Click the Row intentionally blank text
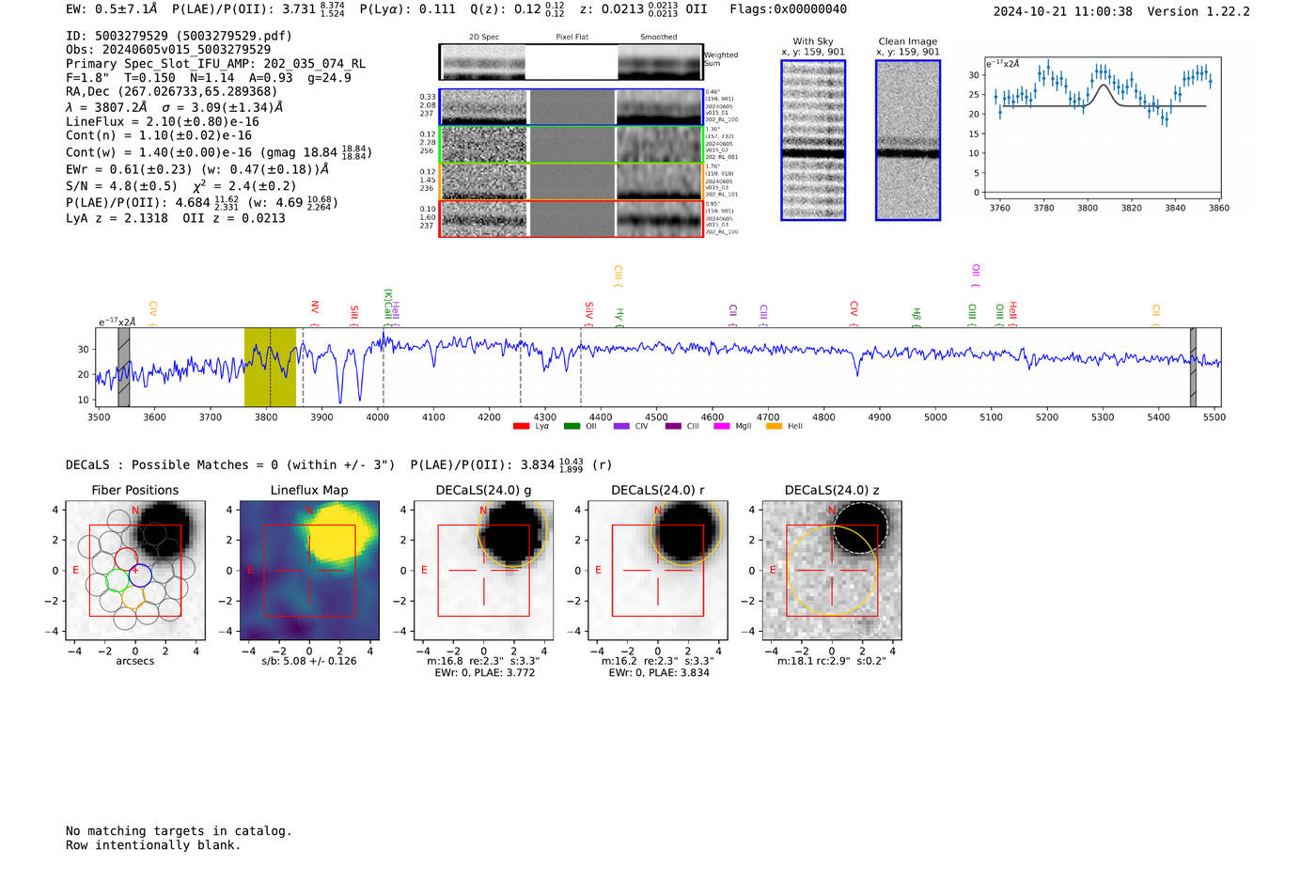The image size is (1316, 896). tap(153, 845)
